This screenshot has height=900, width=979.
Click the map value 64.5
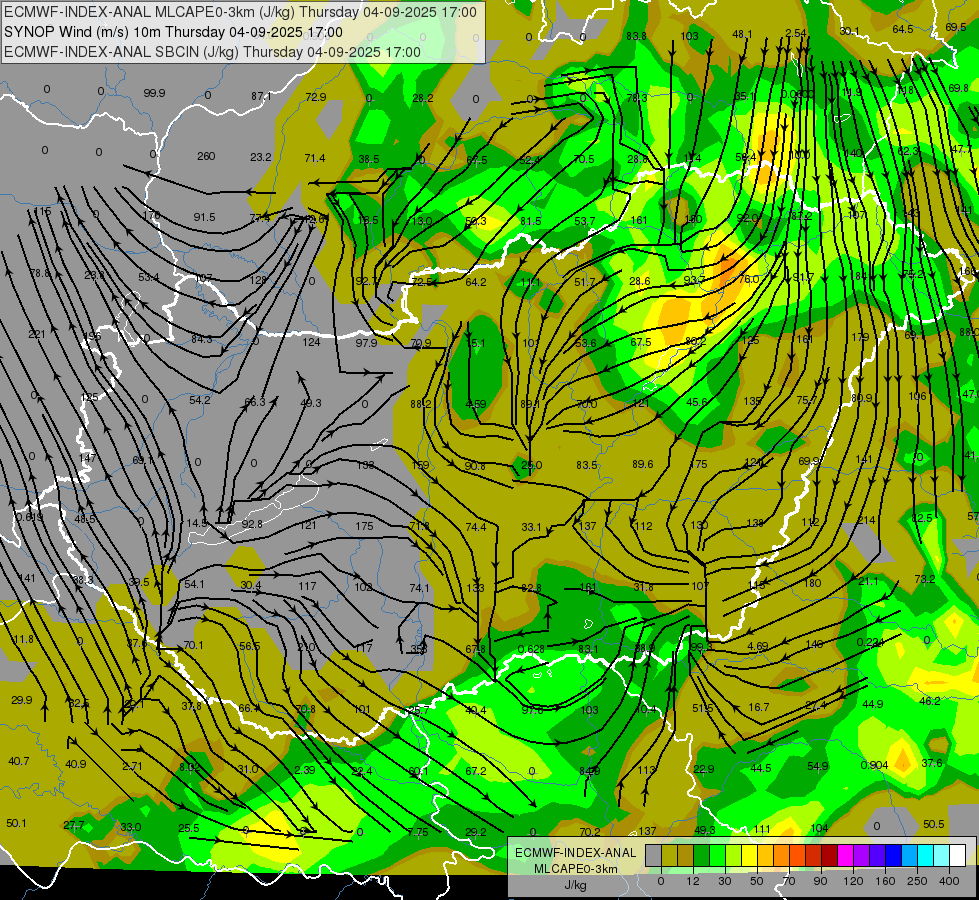point(903,29)
